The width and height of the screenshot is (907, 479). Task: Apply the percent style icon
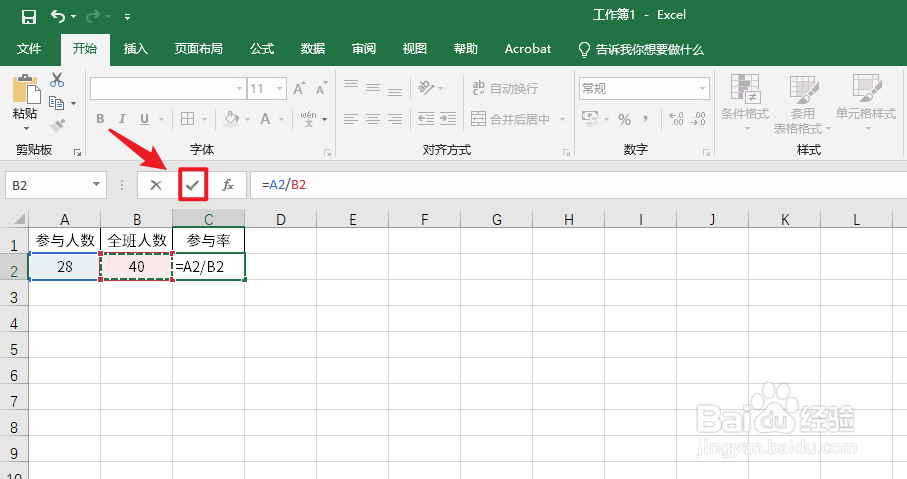[624, 119]
